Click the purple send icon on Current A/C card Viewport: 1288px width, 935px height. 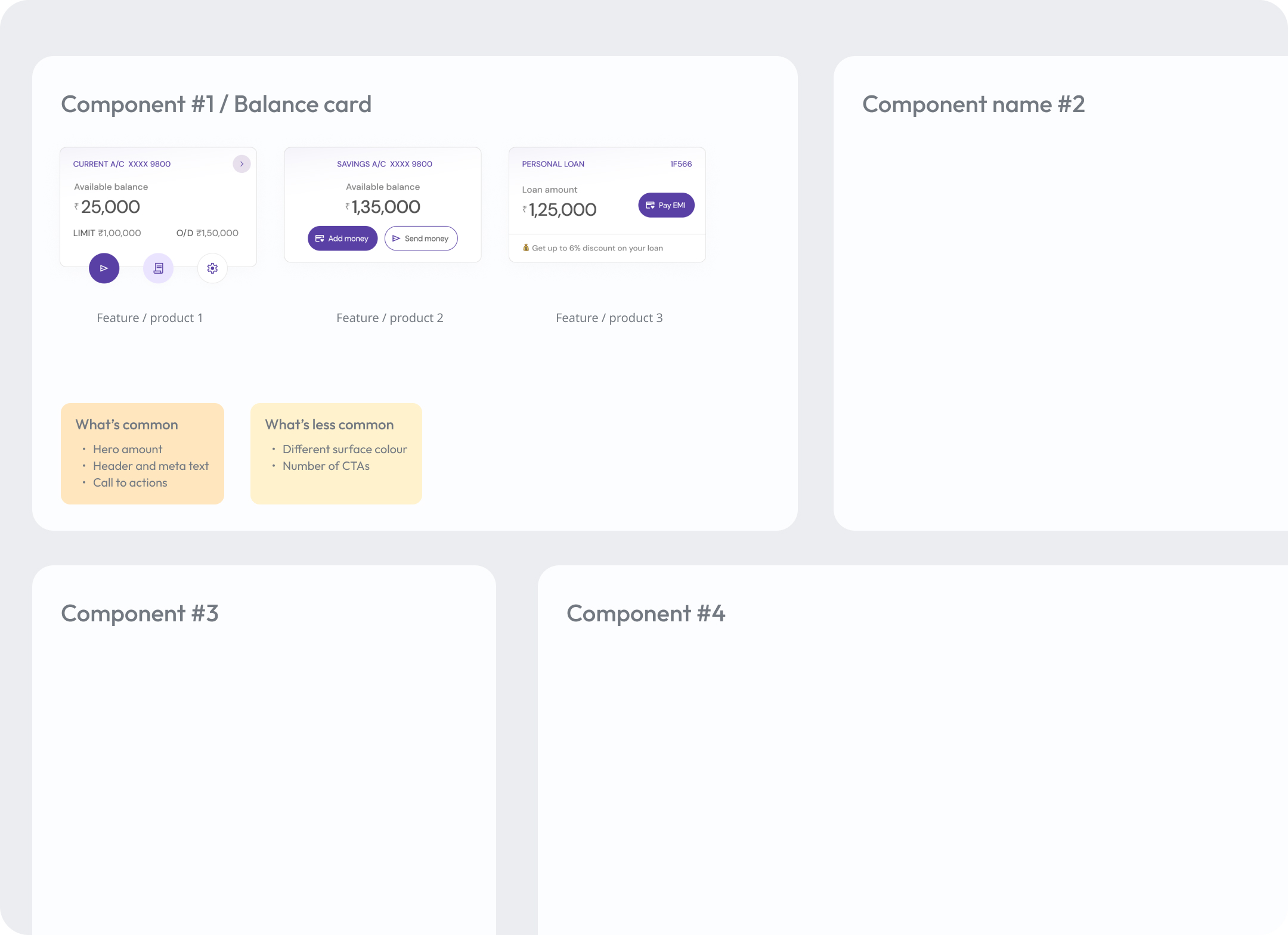click(x=104, y=268)
